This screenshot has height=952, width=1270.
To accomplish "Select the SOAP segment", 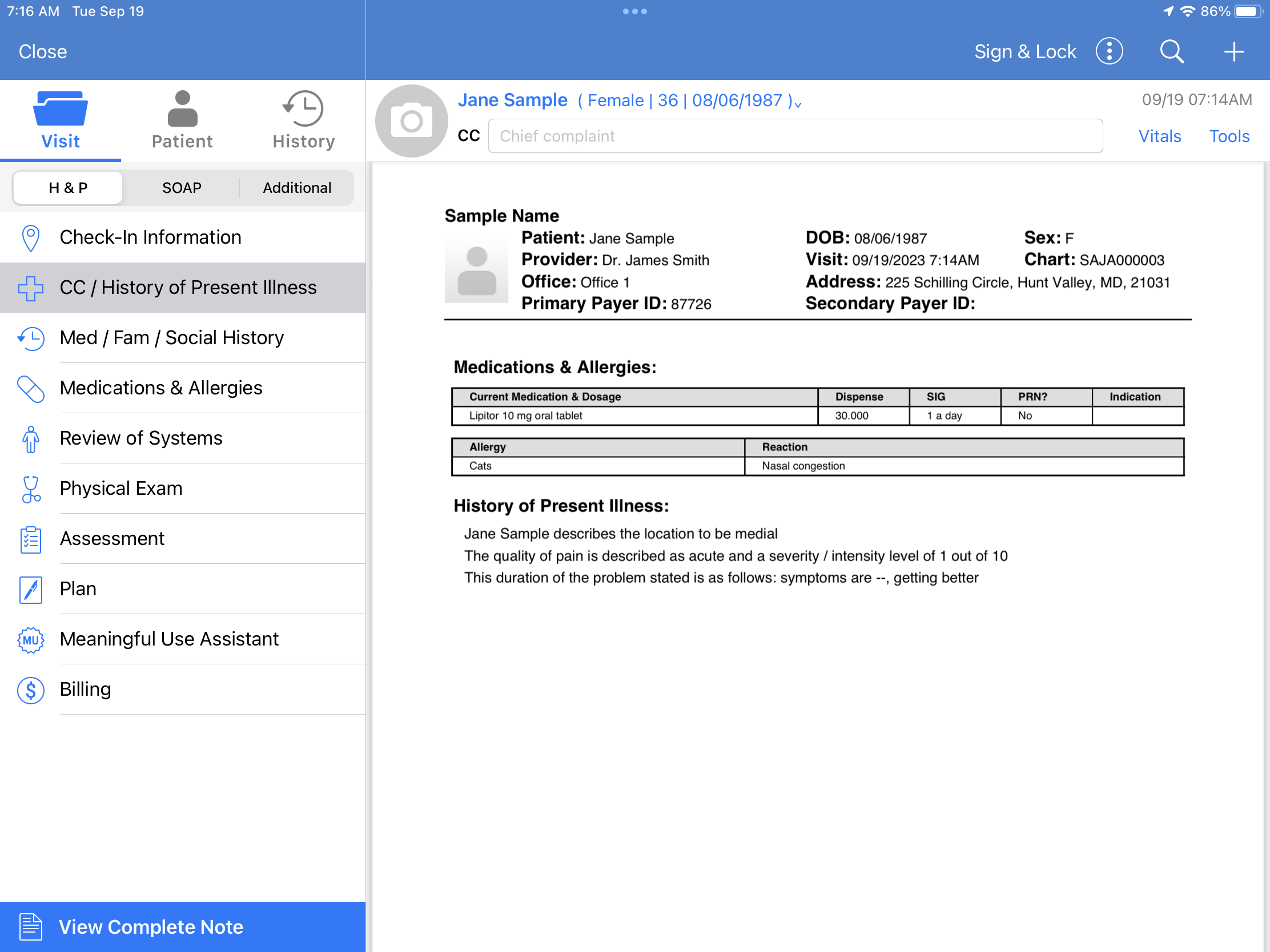I will (182, 188).
